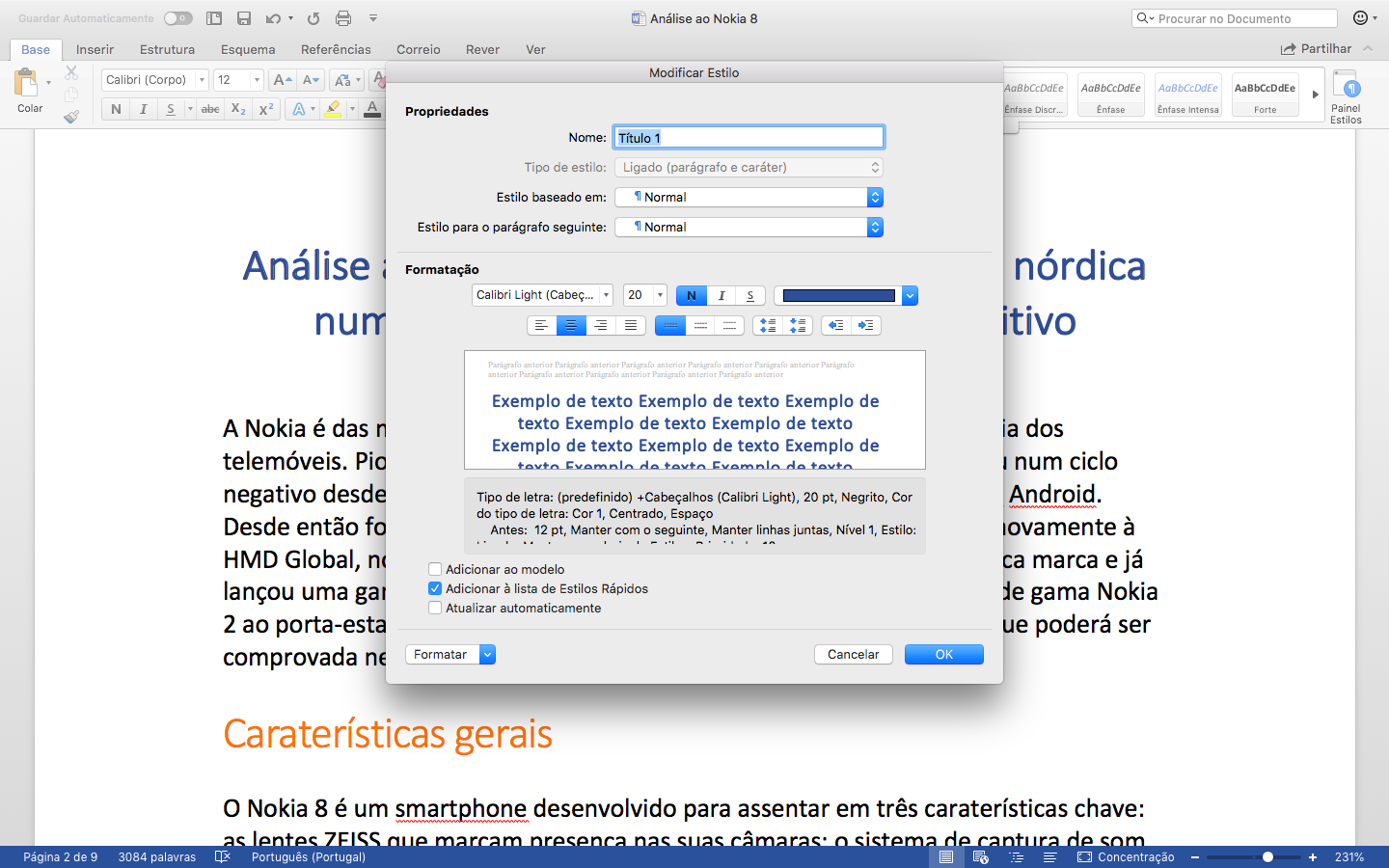The image size is (1389, 868).
Task: Switch to Inserir tab
Action: [95, 49]
